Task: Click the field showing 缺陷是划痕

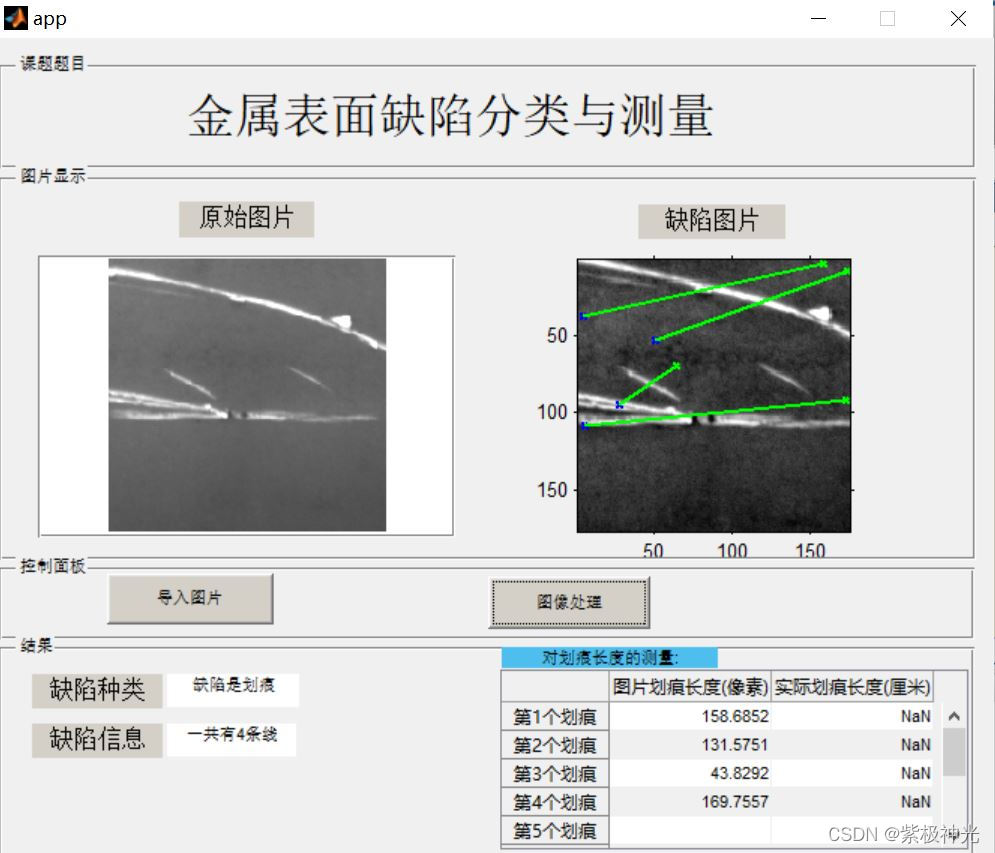Action: click(232, 690)
